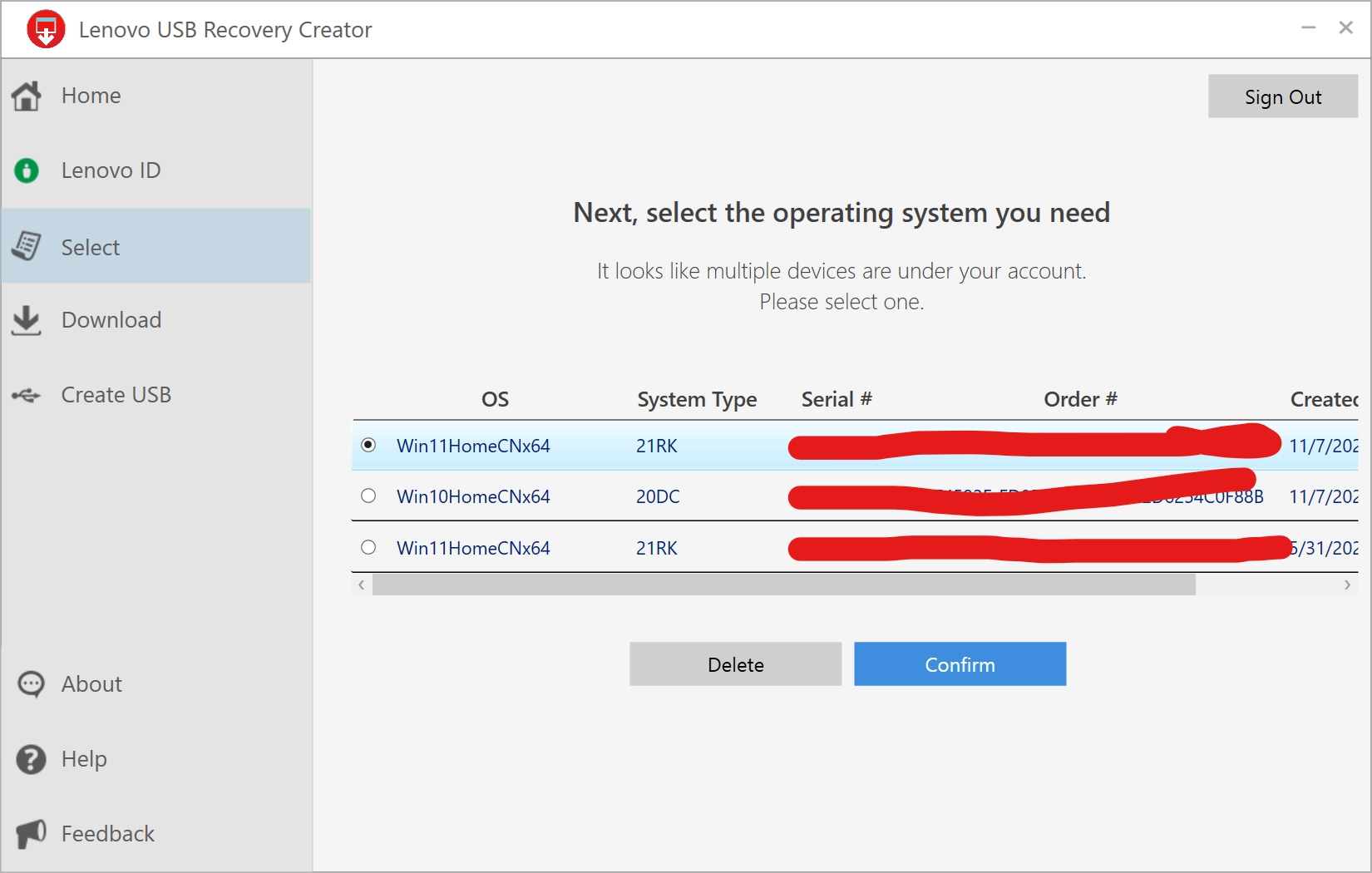Click the green Lenovo ID icon
Viewport: 1372px width, 873px height.
tap(27, 170)
